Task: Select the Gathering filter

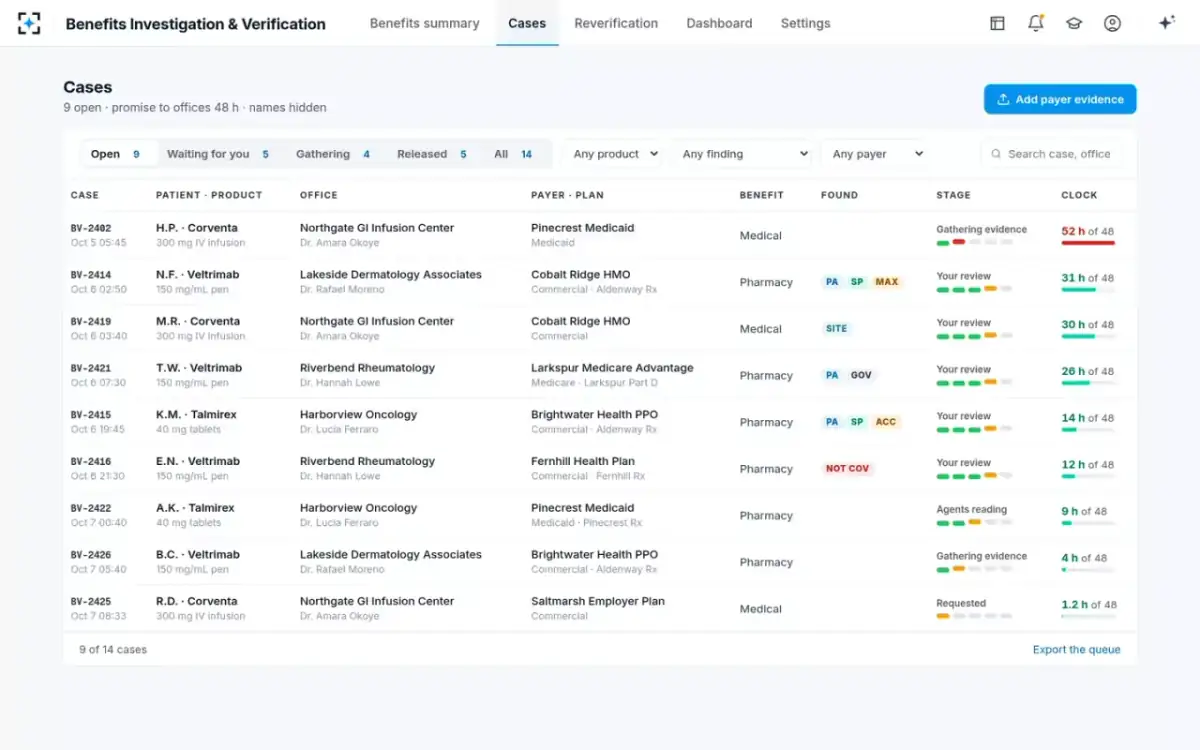Action: (333, 154)
